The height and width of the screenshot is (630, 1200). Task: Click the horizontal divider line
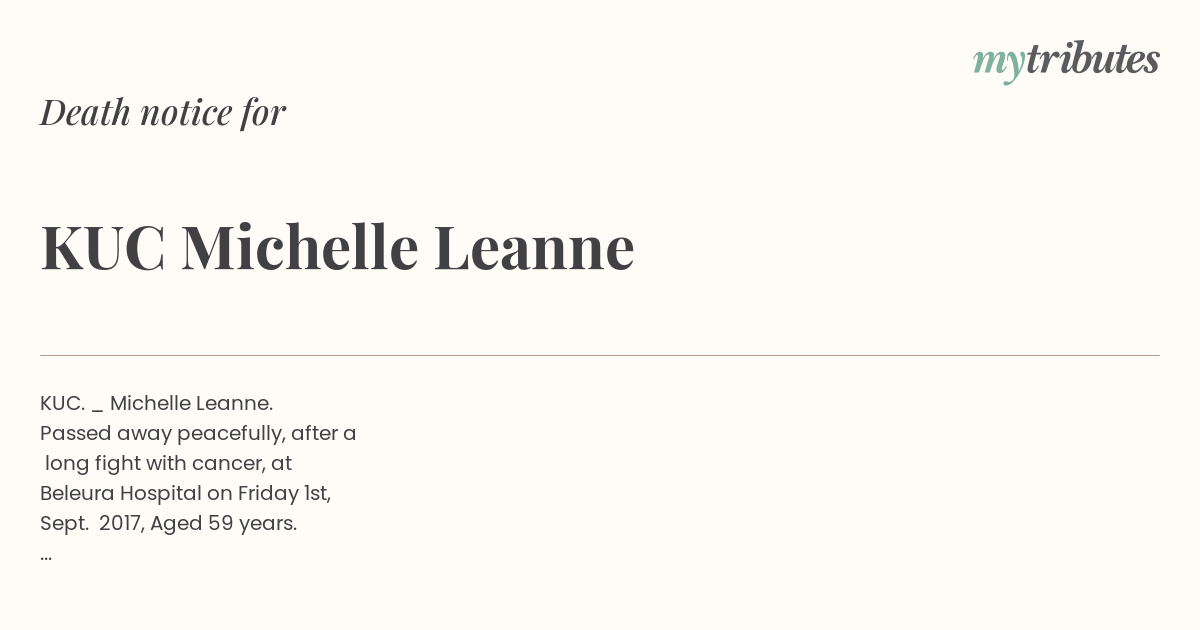point(600,355)
